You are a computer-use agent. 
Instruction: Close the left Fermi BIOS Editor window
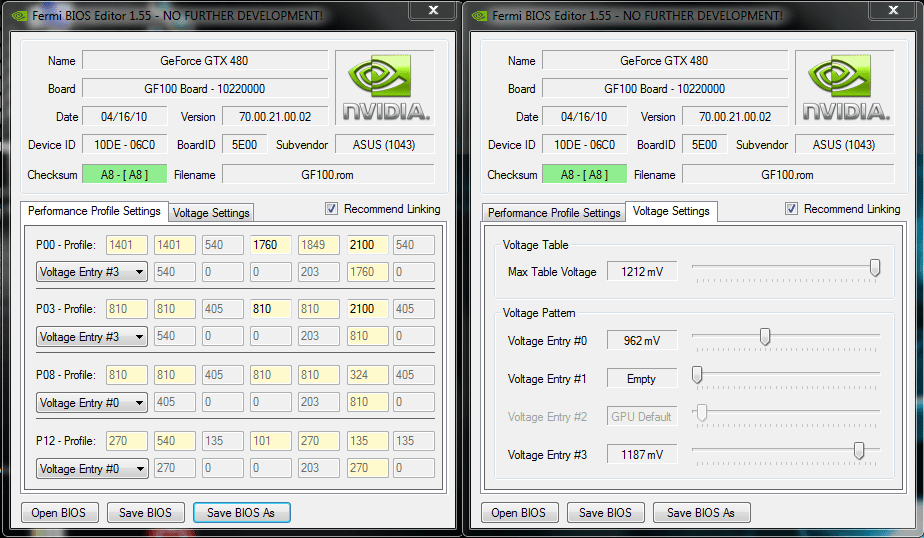click(x=433, y=10)
